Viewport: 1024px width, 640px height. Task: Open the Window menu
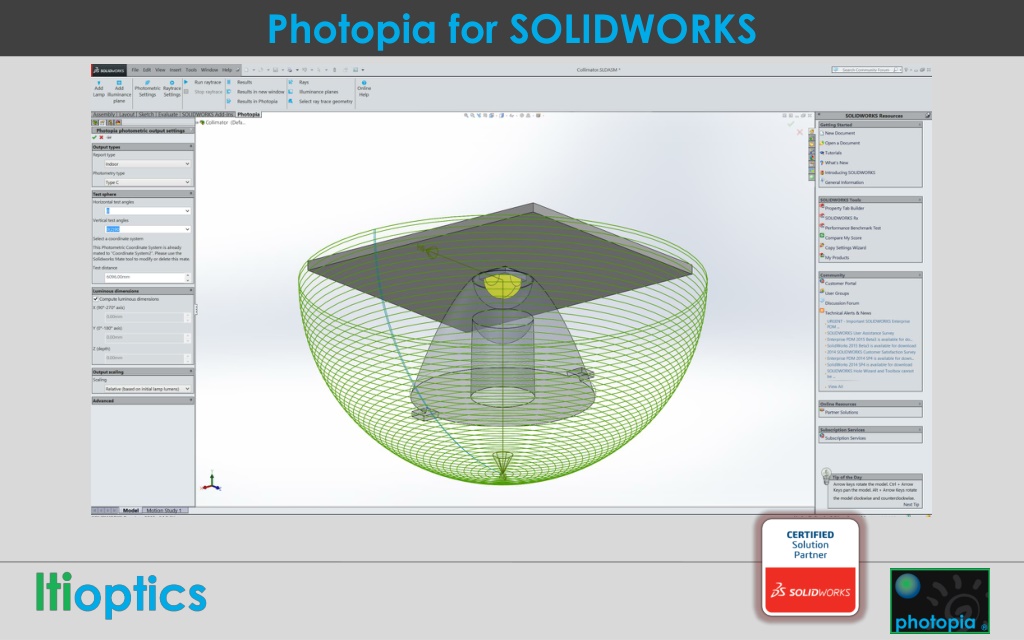pyautogui.click(x=209, y=70)
